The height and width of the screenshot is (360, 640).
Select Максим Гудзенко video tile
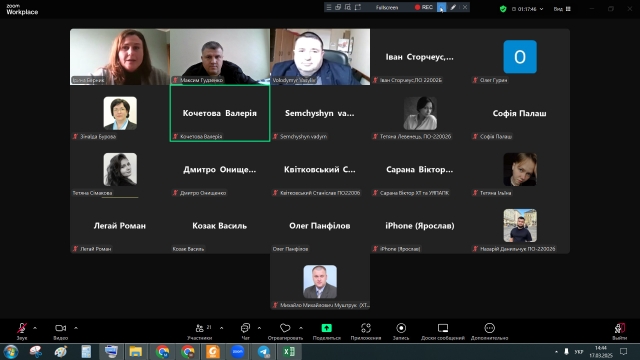coord(220,57)
